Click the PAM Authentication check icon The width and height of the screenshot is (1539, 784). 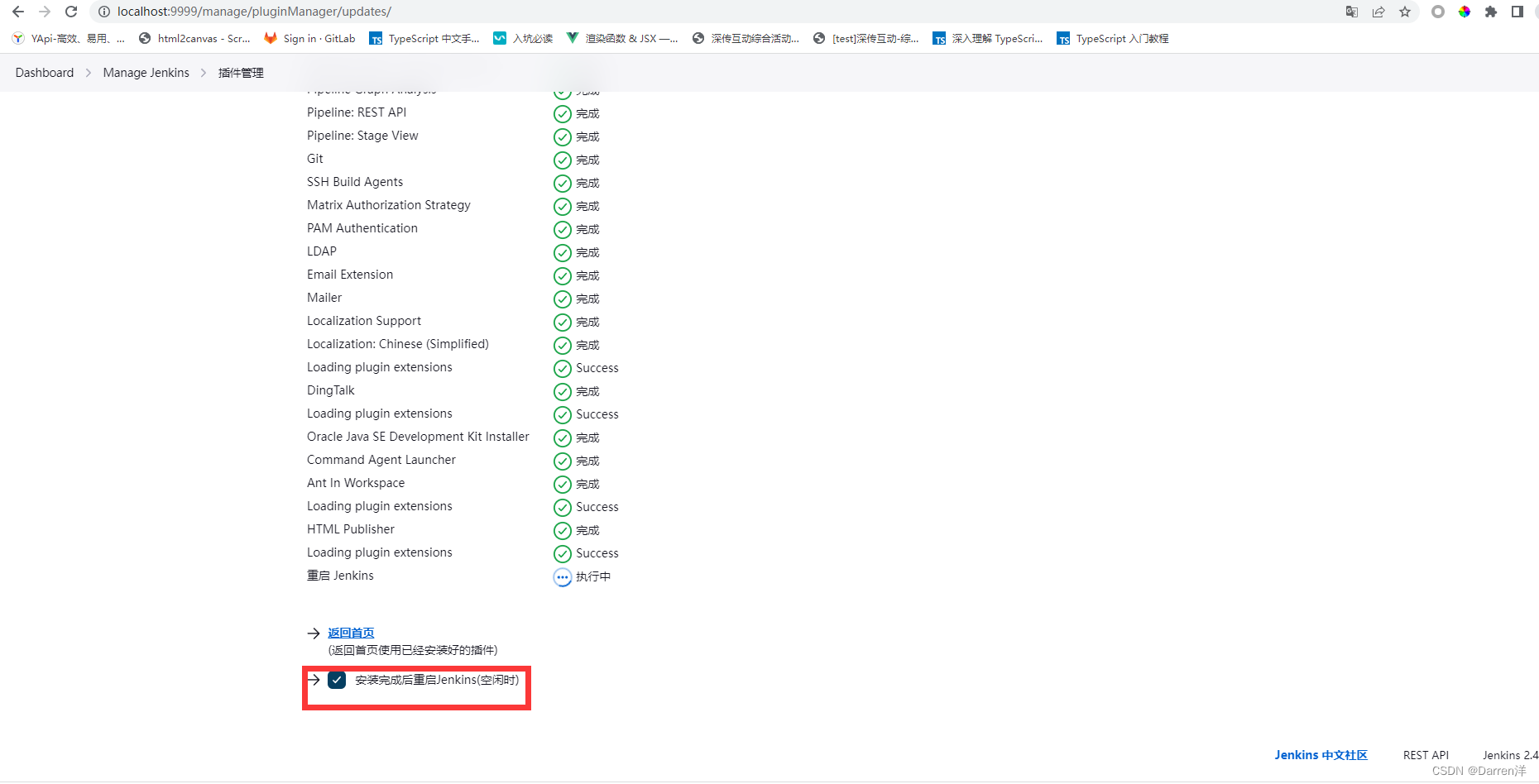tap(563, 229)
